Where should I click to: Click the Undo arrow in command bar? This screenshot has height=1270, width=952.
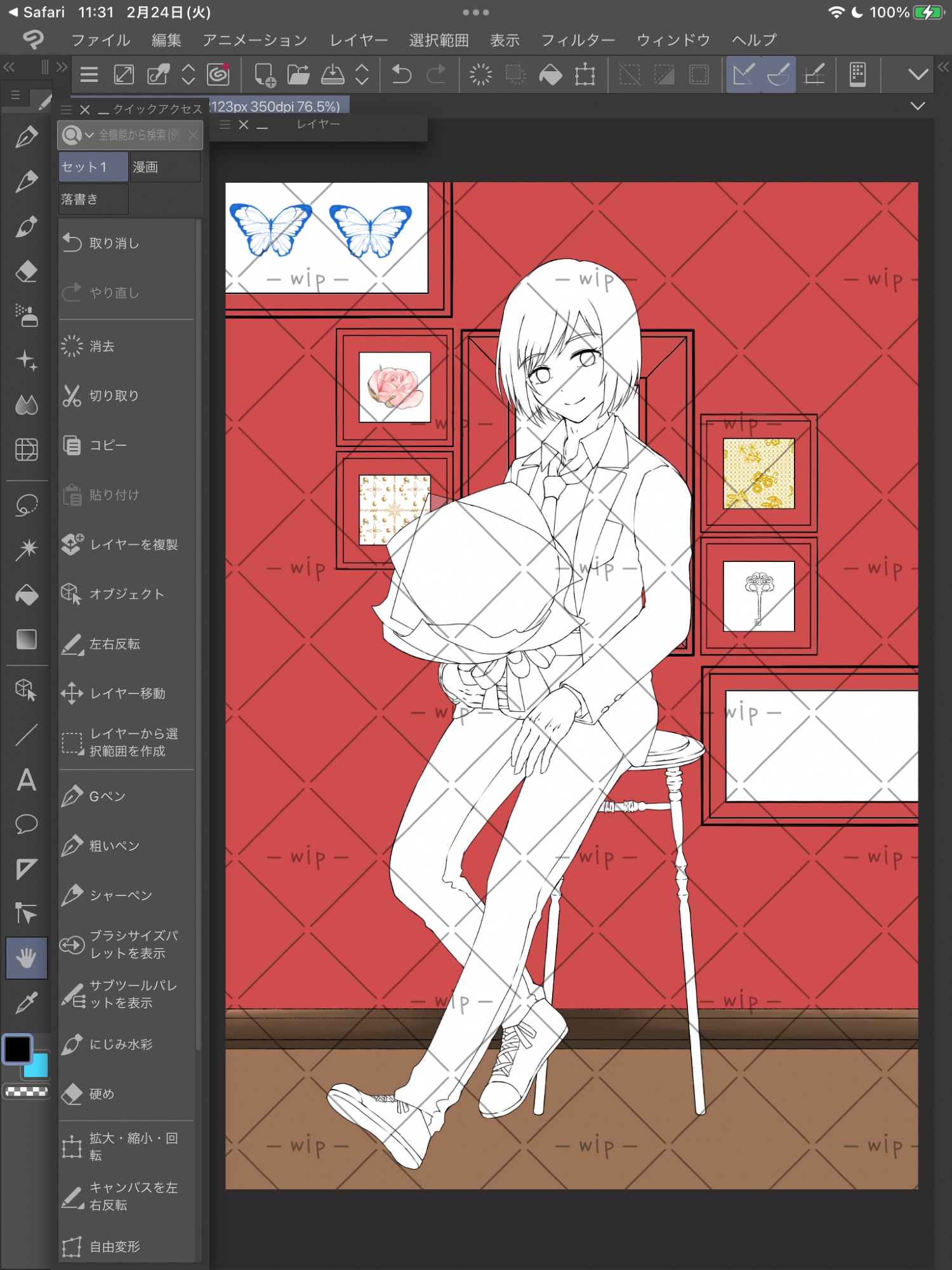[x=401, y=75]
